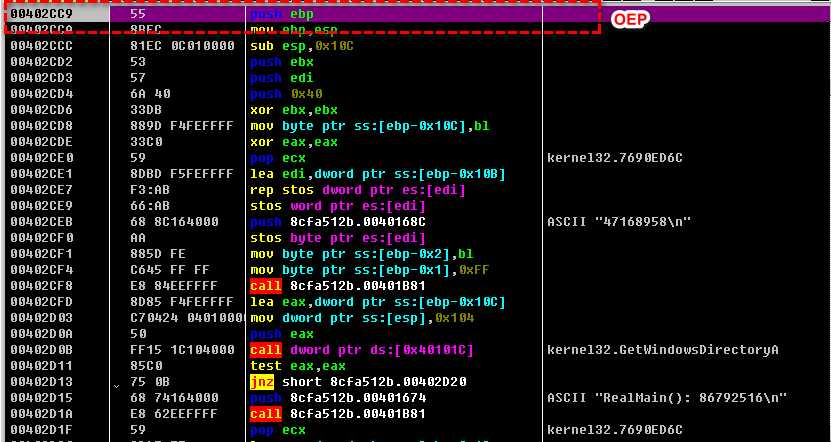The width and height of the screenshot is (831, 442).
Task: Click address 00402CE1
Action: click(41, 174)
